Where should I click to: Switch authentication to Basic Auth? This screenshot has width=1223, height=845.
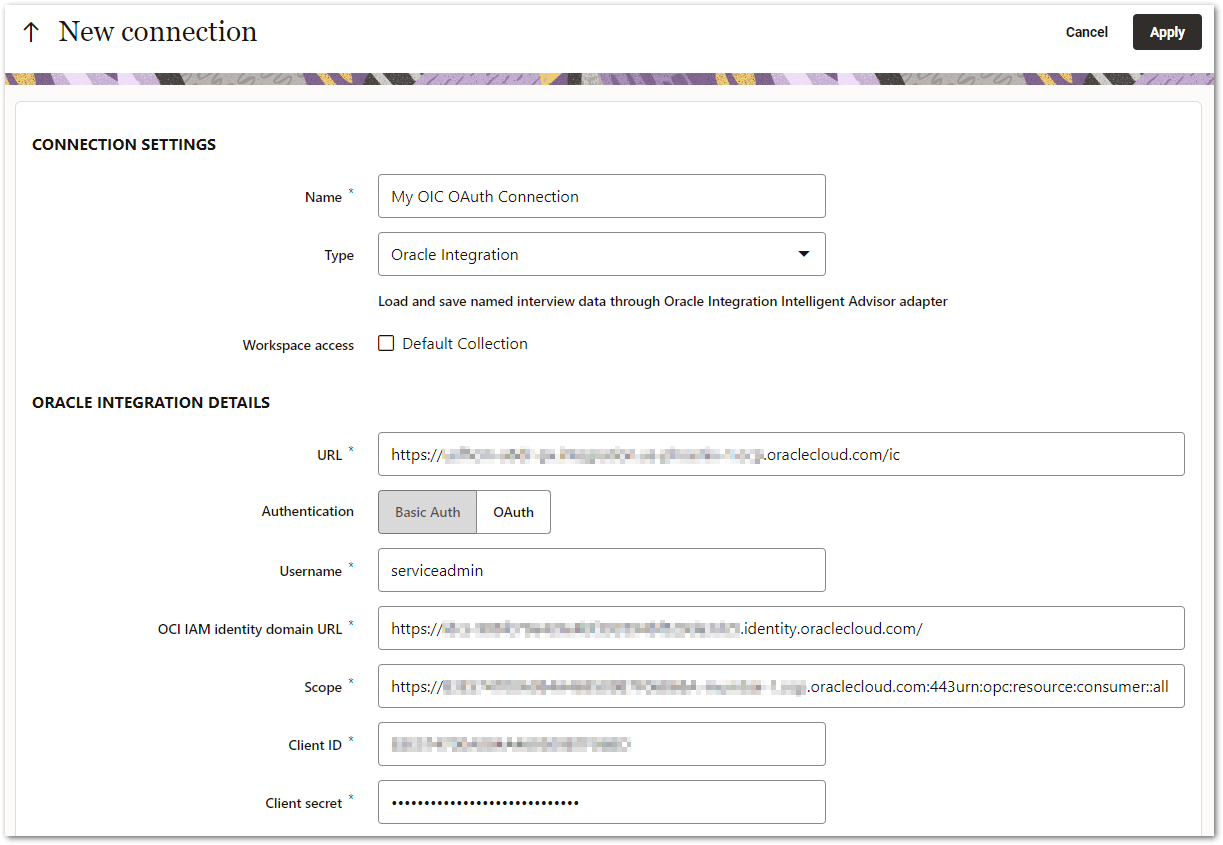[x=427, y=511]
